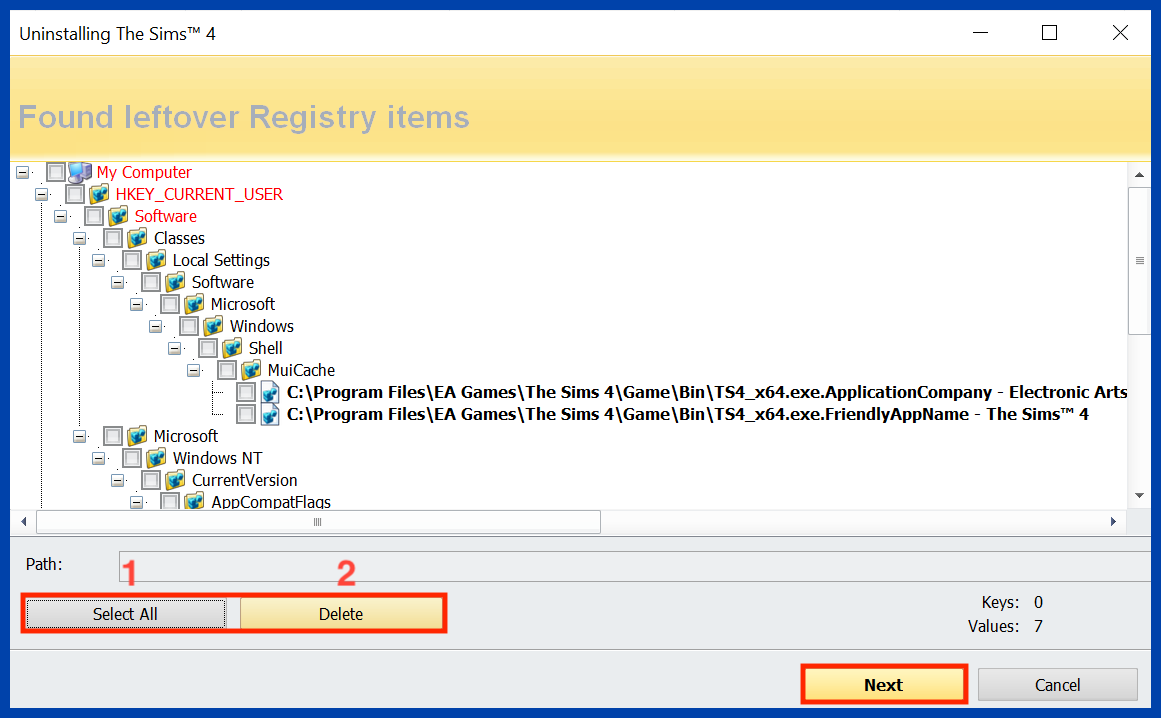Viewport: 1161px width, 718px height.
Task: Click the HKEY_CURRENT_USER registry folder icon
Action: [x=99, y=194]
